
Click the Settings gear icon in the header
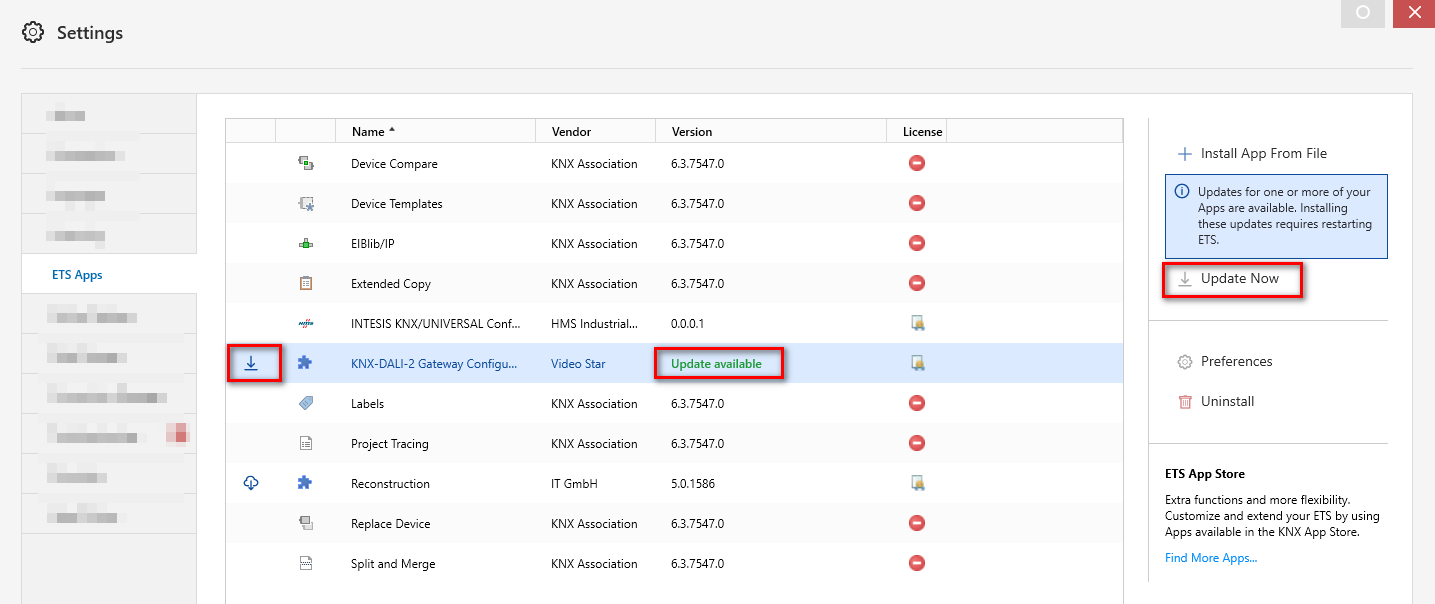tap(32, 32)
